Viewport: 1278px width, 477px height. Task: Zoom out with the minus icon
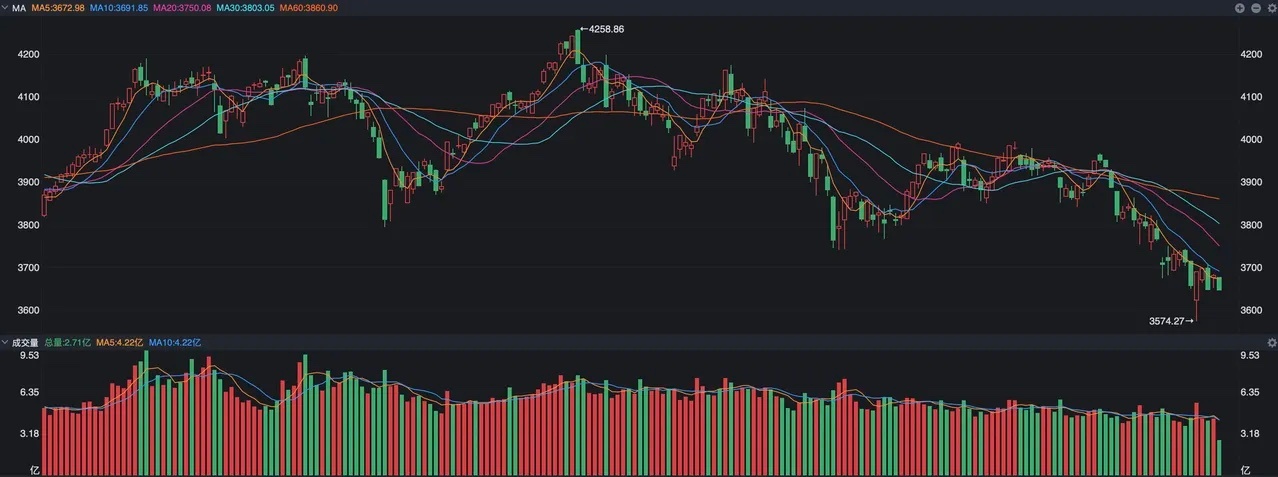[x=1256, y=8]
